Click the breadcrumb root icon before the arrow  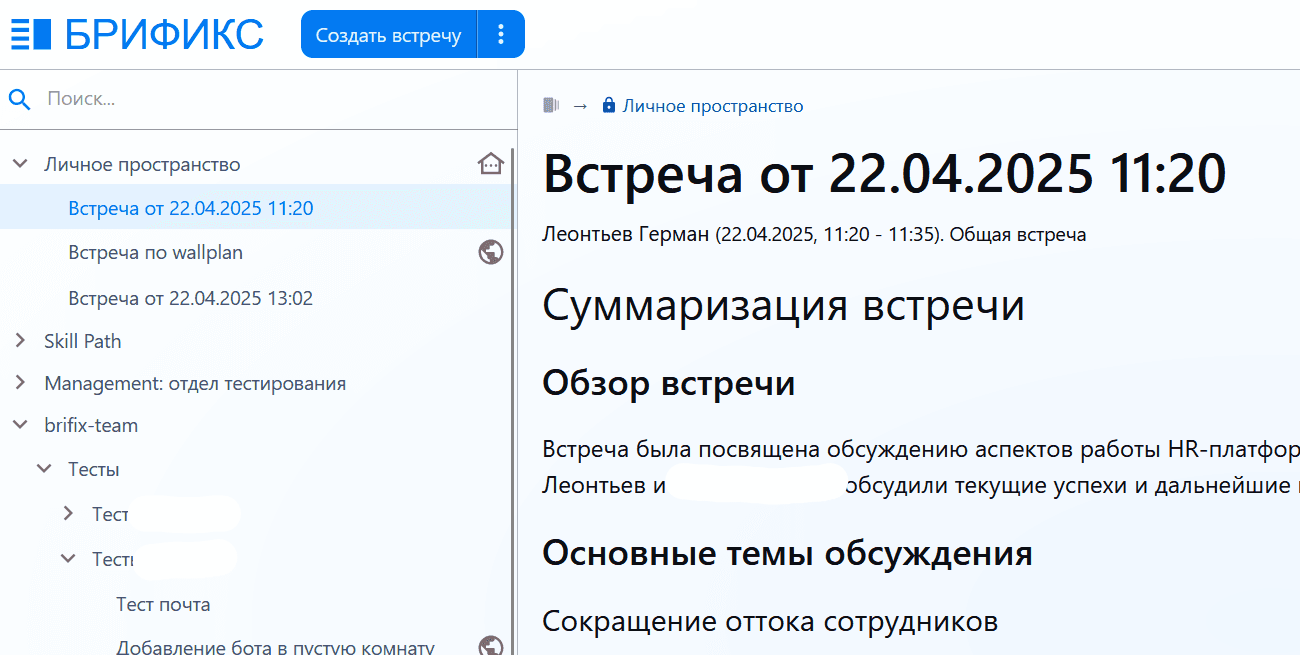[550, 105]
